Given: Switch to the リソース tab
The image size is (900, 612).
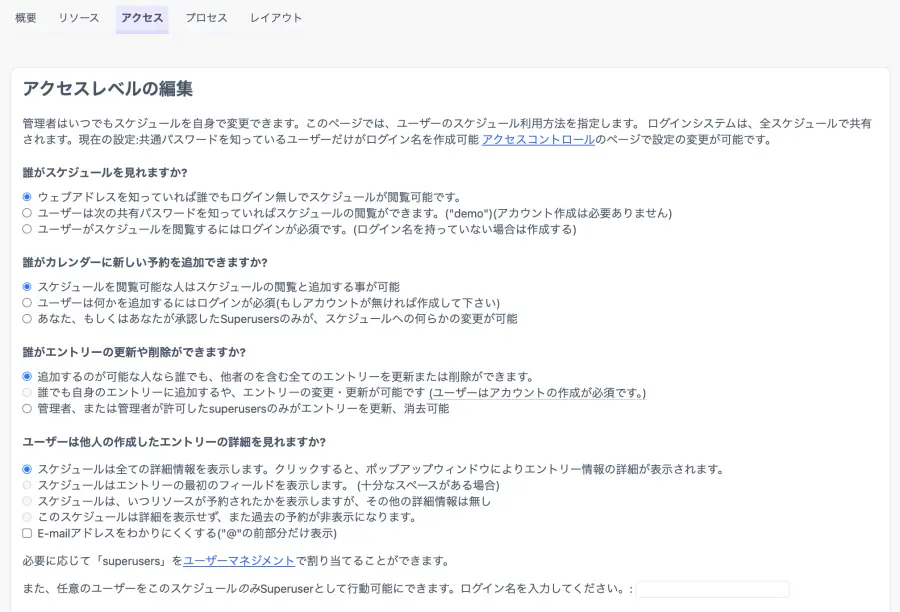Looking at the screenshot, I should coord(79,18).
